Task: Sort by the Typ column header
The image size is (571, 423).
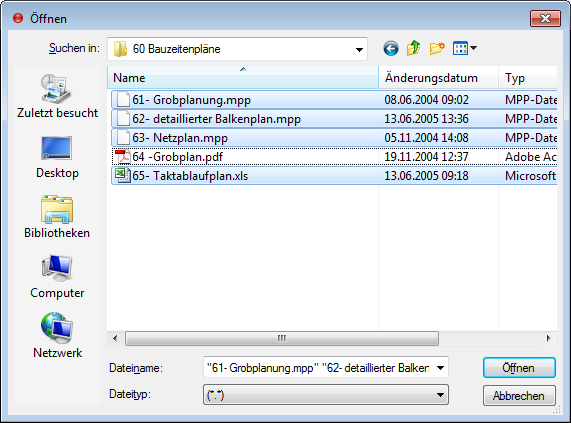Action: (528, 78)
